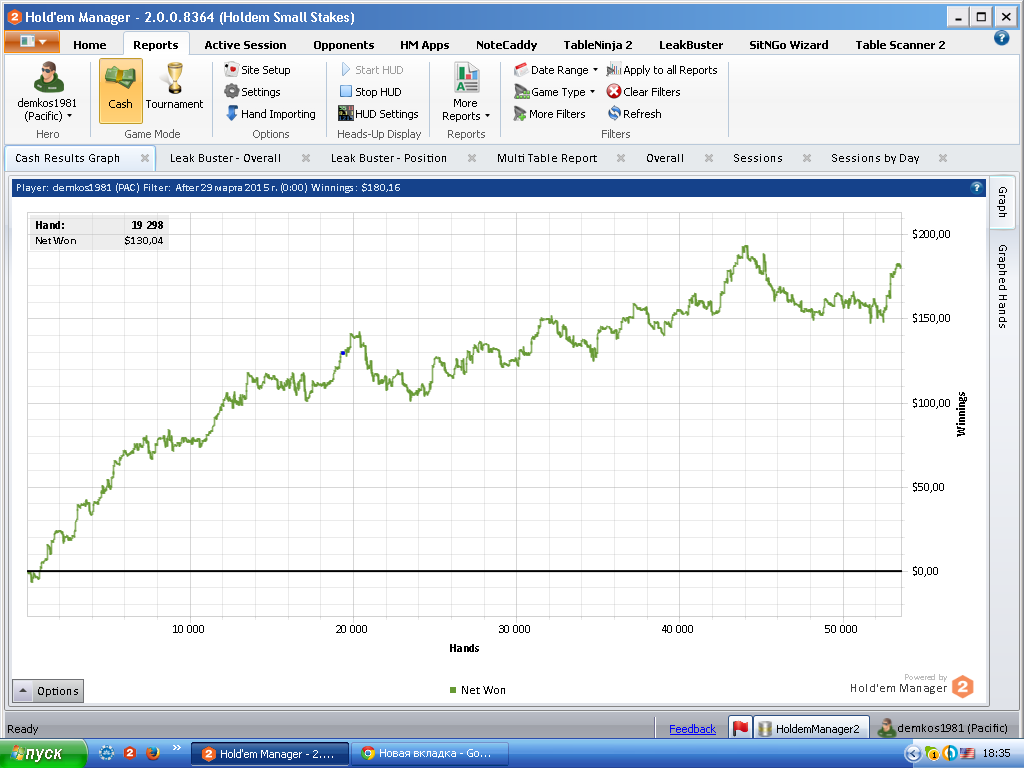The image size is (1024, 768).
Task: Close the Cash Results Graph tab
Action: pos(145,158)
